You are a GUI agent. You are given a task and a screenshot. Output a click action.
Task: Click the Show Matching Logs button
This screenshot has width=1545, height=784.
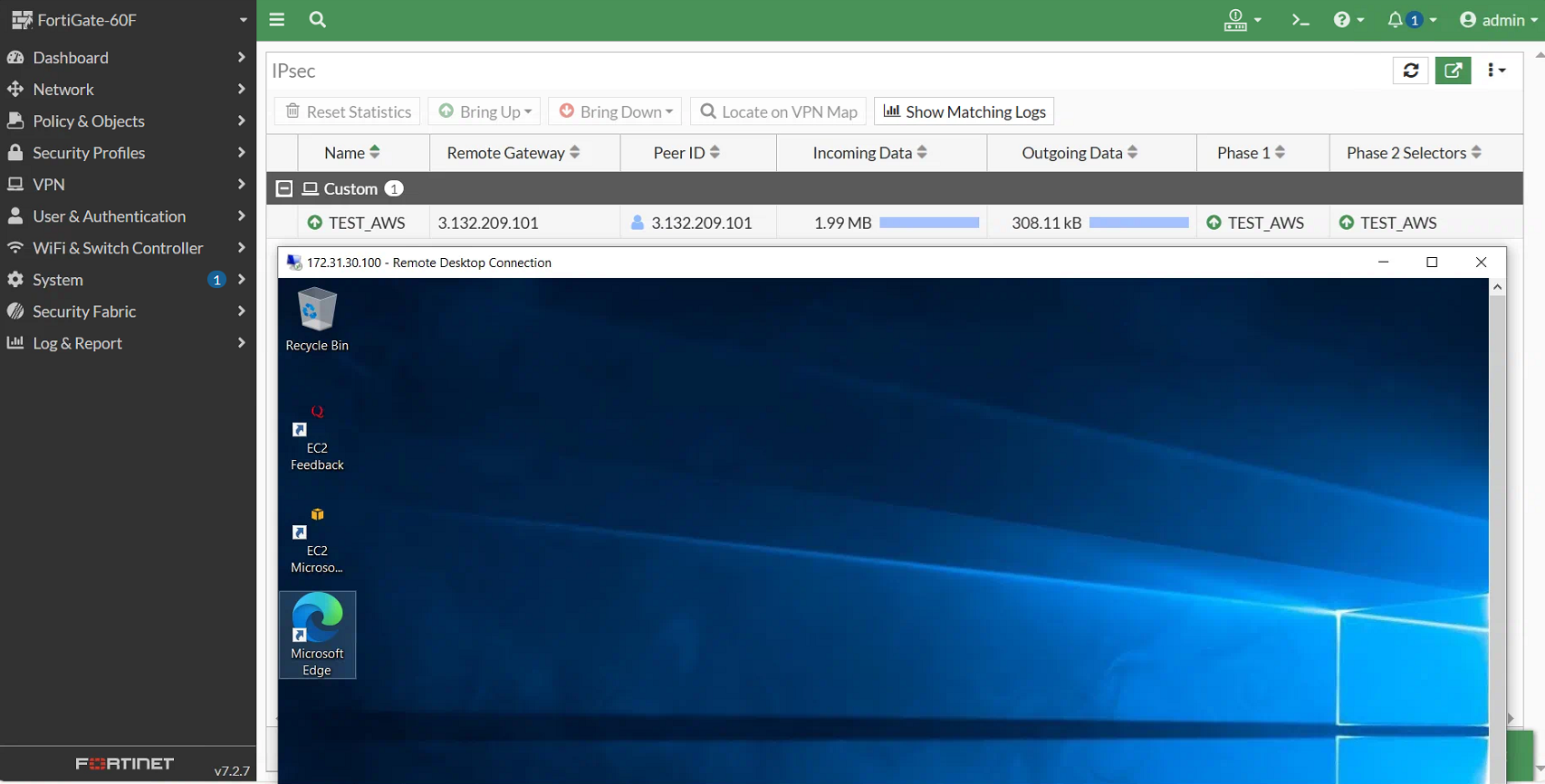pyautogui.click(x=964, y=111)
